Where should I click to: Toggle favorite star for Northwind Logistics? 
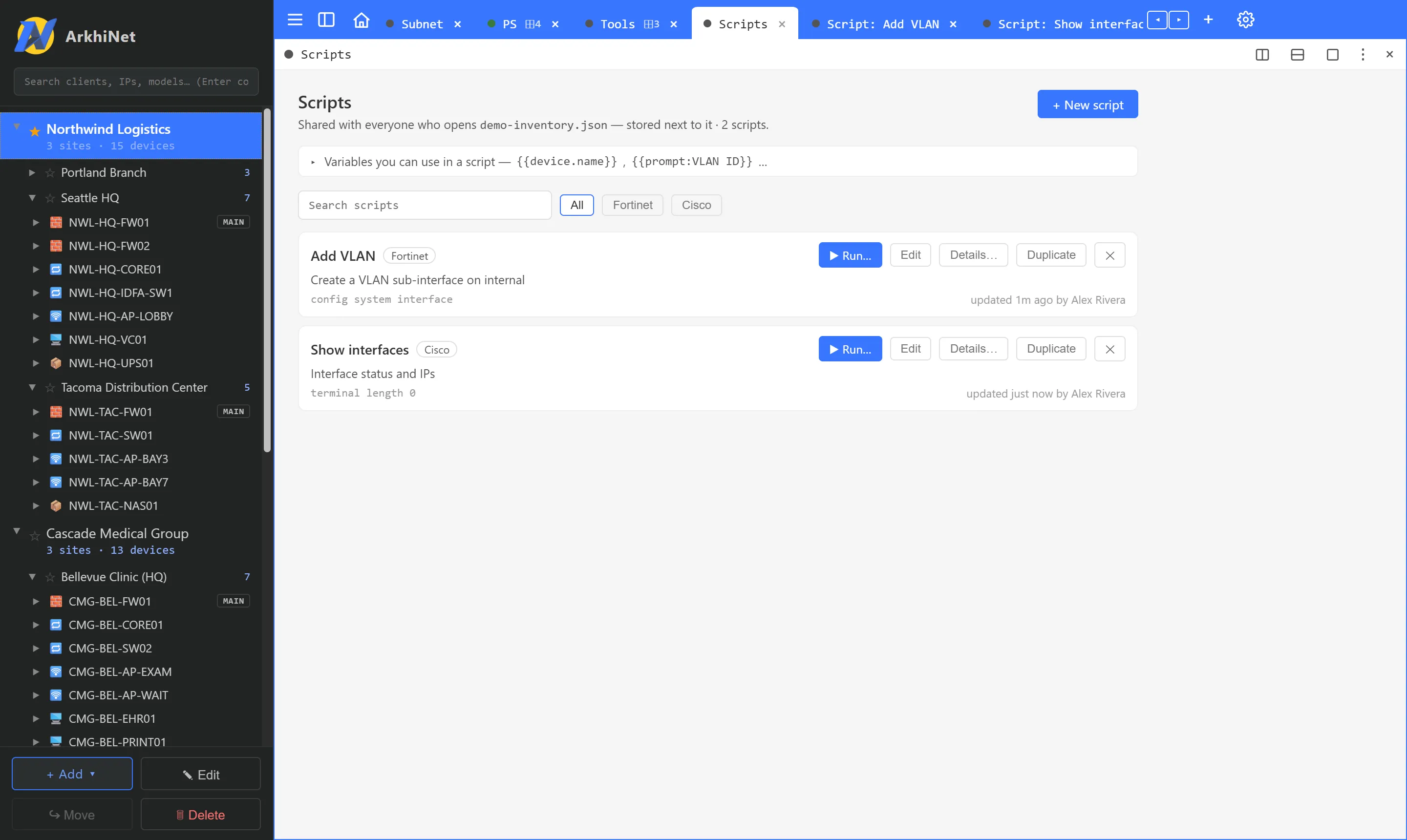35,131
